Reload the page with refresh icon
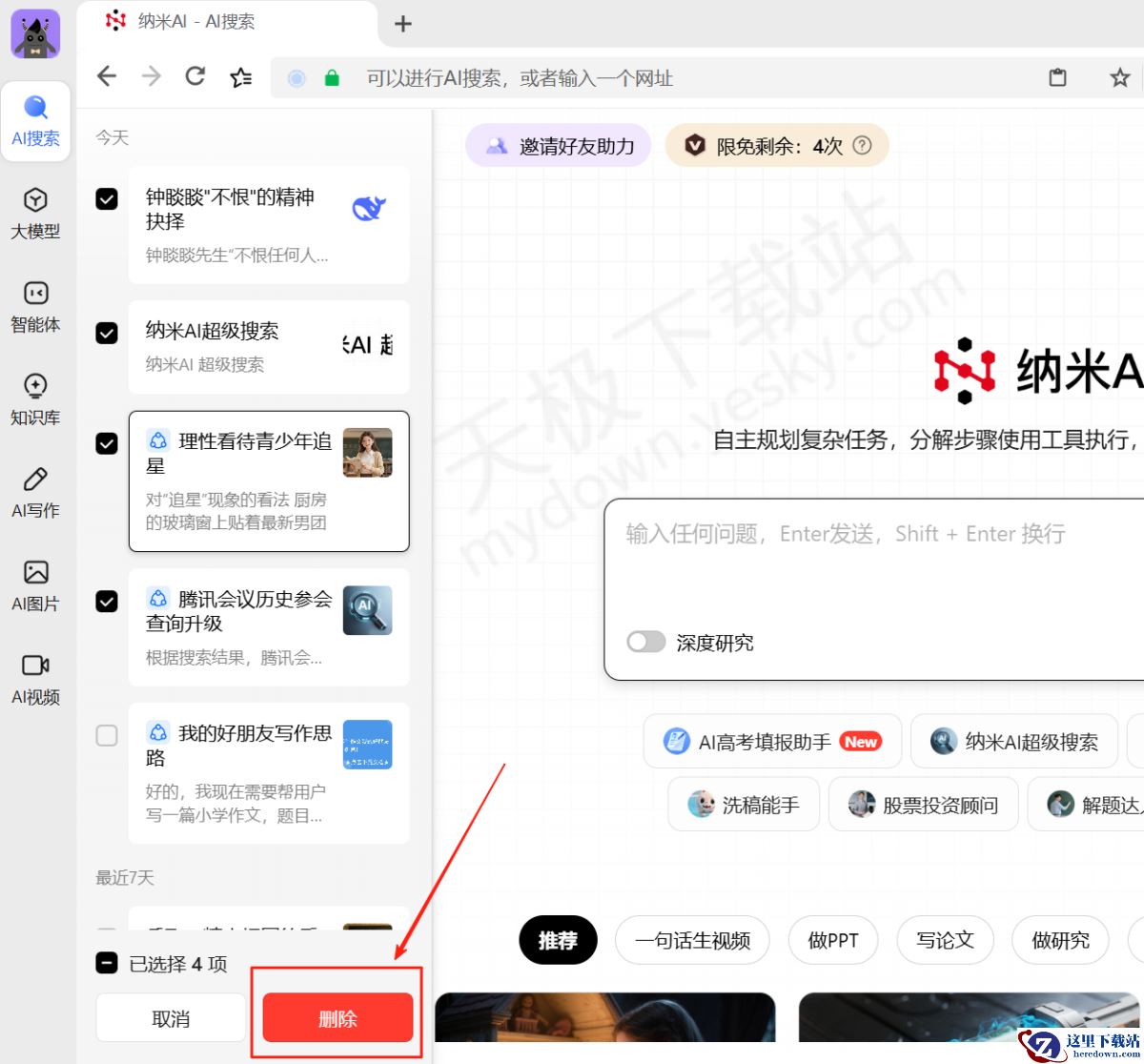 [195, 77]
